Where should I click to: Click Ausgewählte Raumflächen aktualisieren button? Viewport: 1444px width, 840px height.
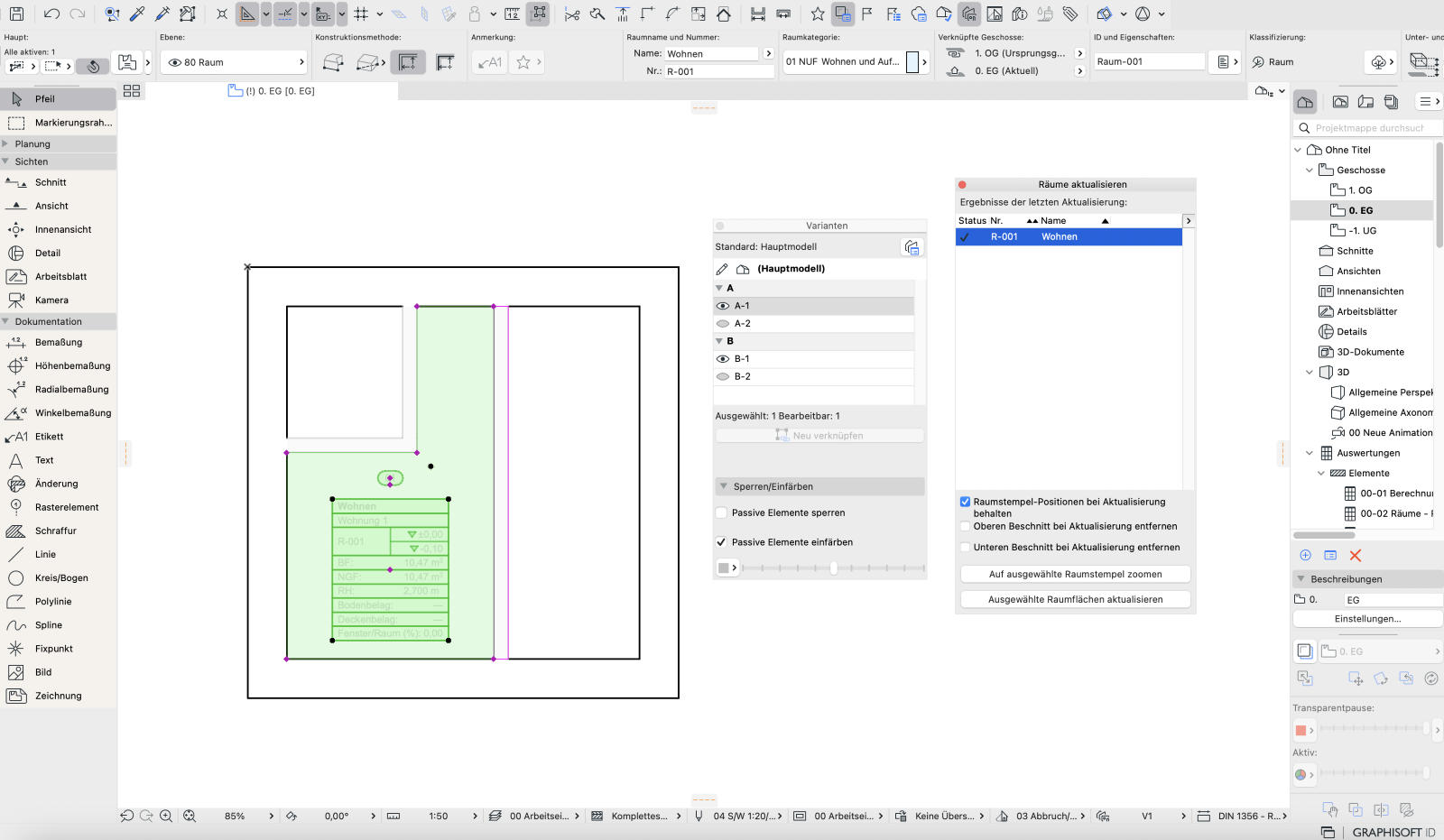(1075, 599)
